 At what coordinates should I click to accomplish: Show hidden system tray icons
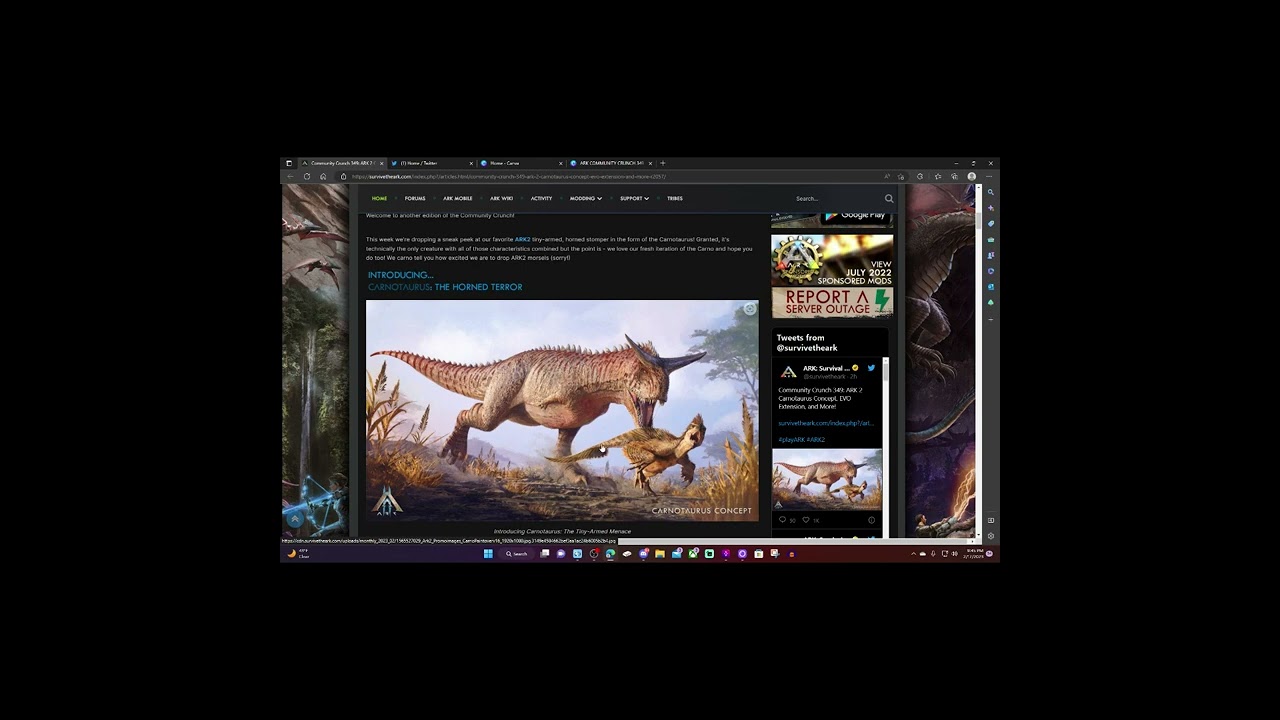[913, 553]
